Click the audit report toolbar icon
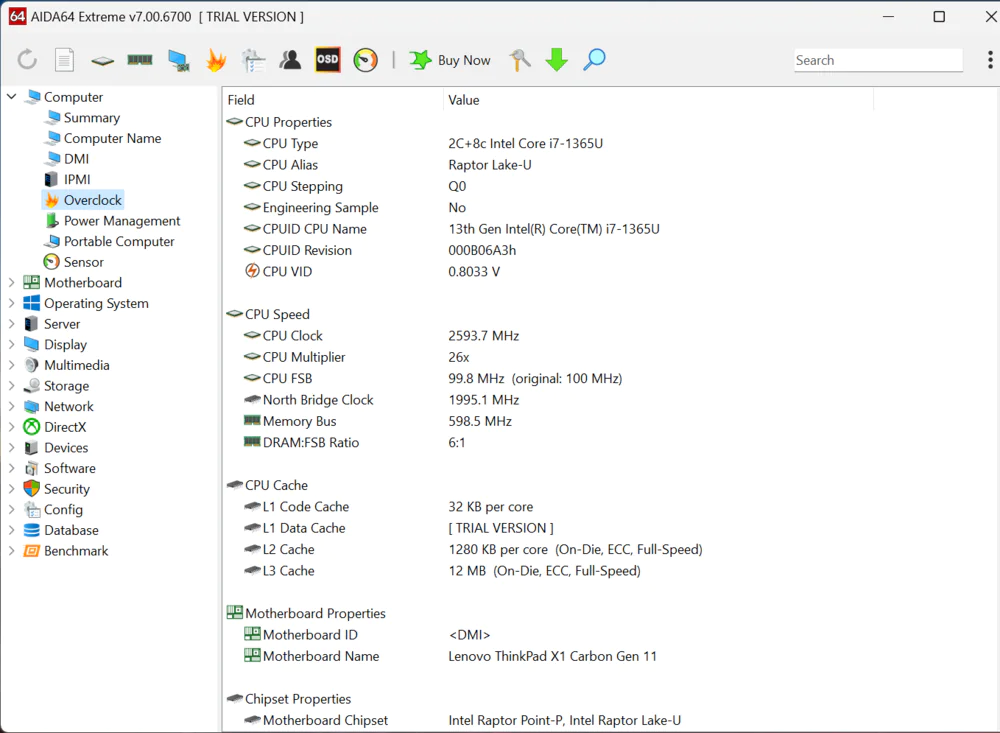1000x733 pixels. coord(253,60)
